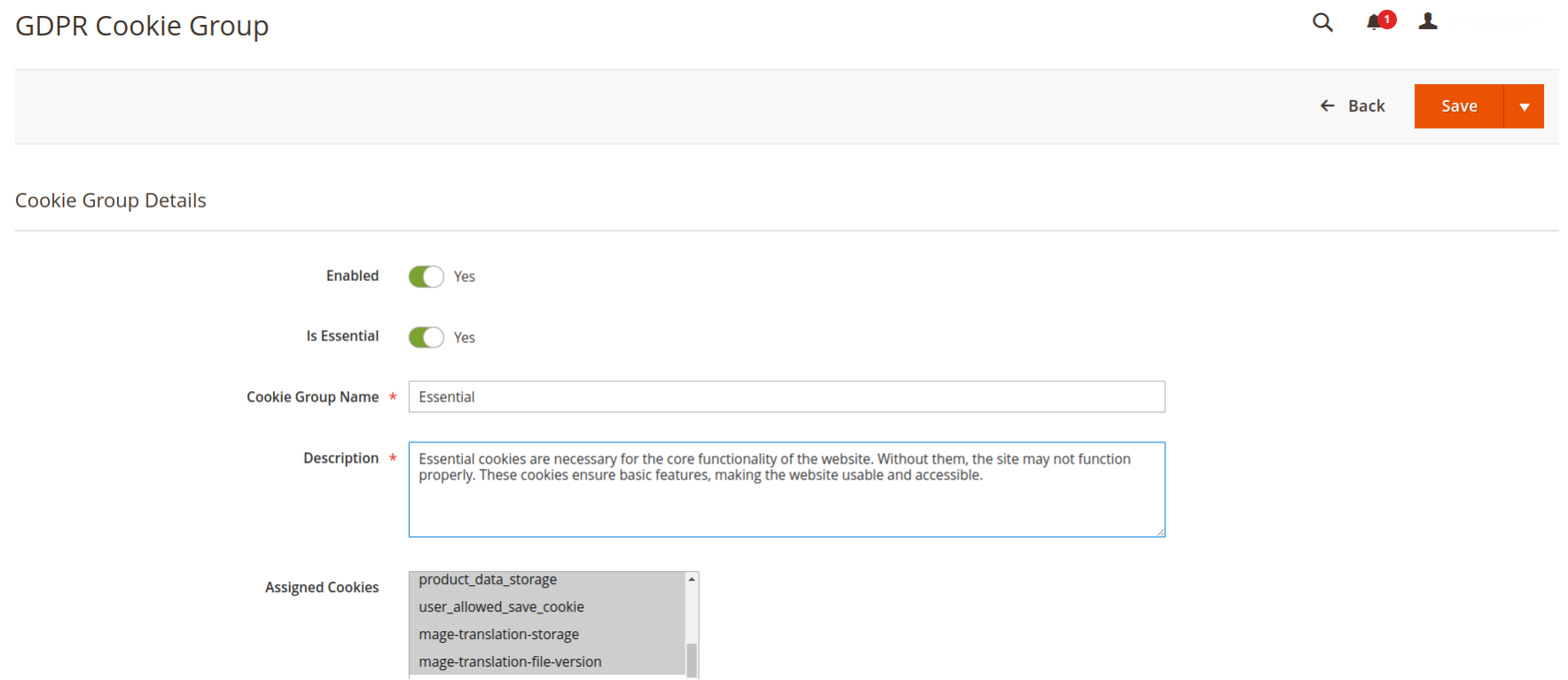Expand the Save button dropdown arrow
Screen dimensions: 1568x680
[1524, 106]
